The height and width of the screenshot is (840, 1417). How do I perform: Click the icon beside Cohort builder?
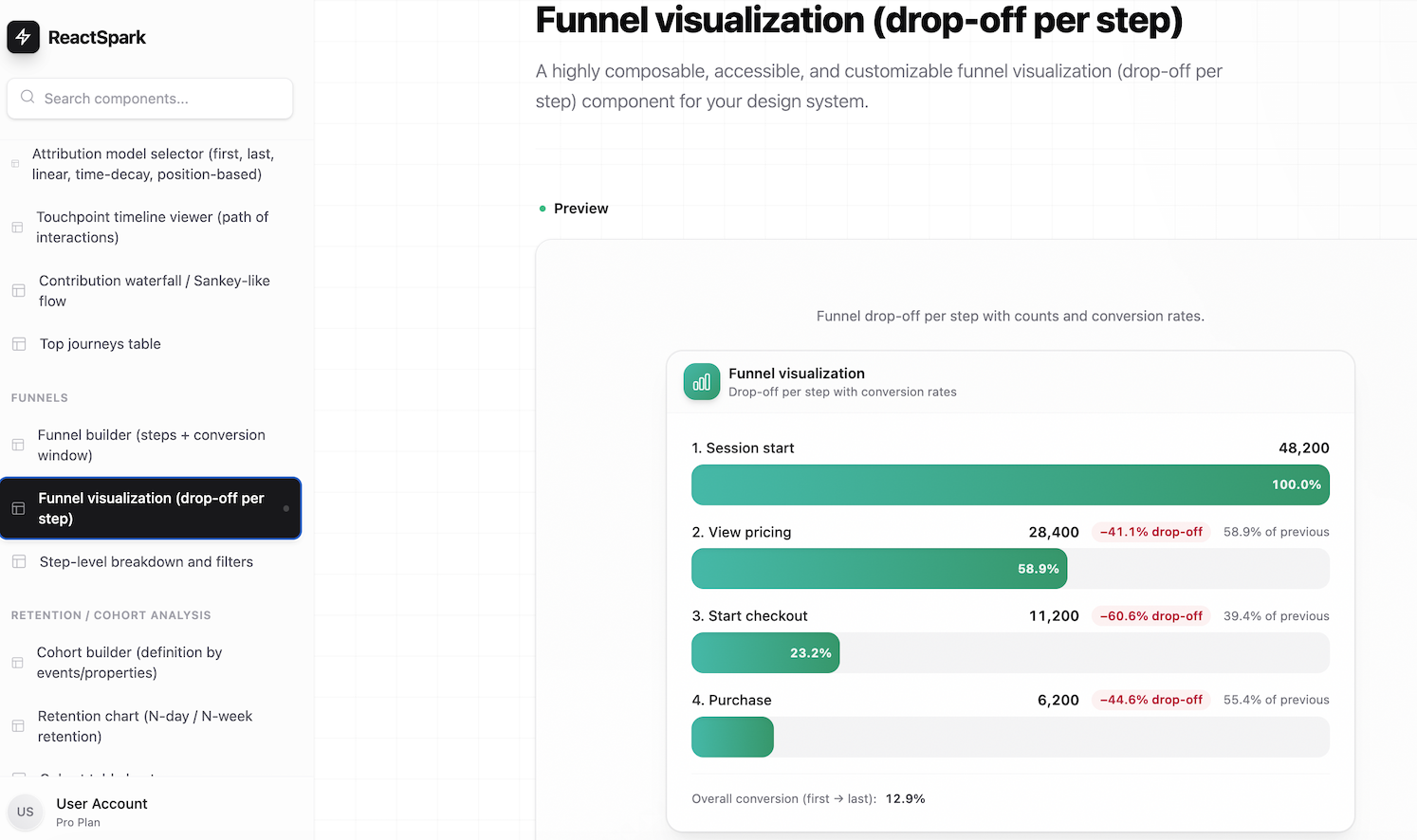click(18, 663)
